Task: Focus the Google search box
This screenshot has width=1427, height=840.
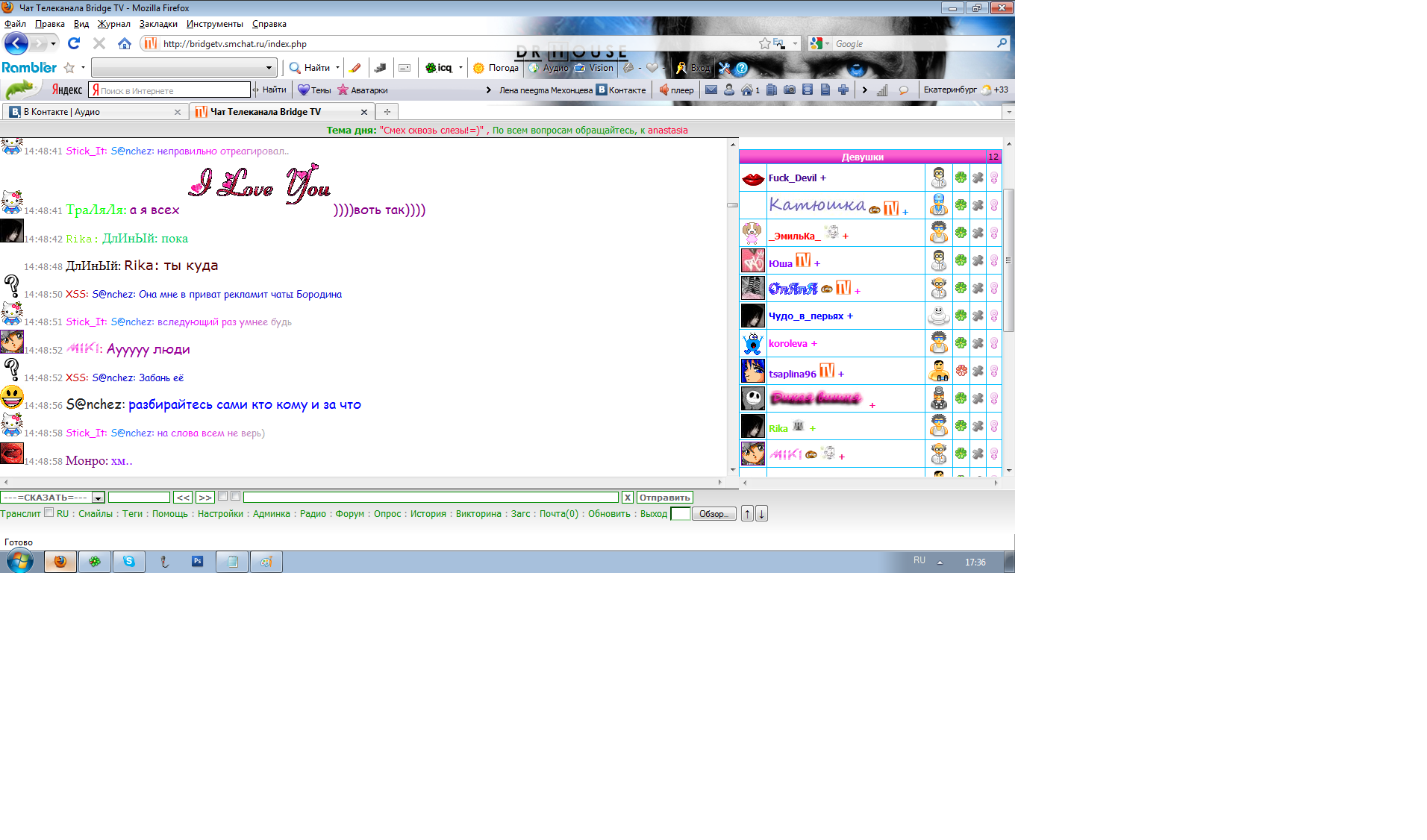Action: 914,44
